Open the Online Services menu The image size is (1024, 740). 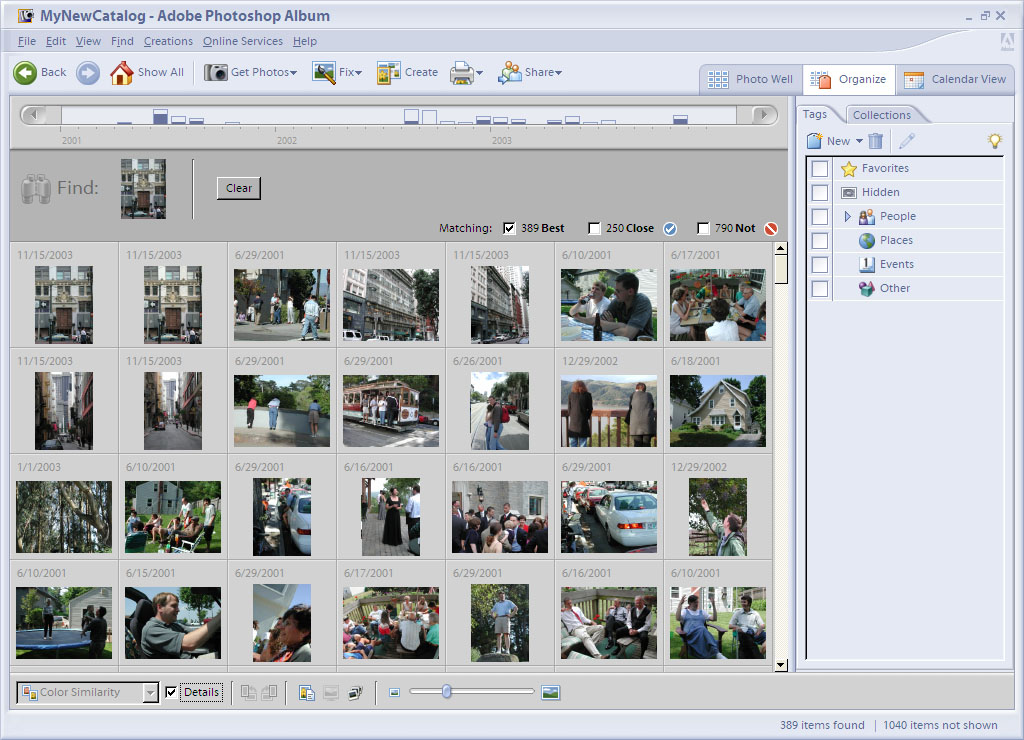point(242,41)
